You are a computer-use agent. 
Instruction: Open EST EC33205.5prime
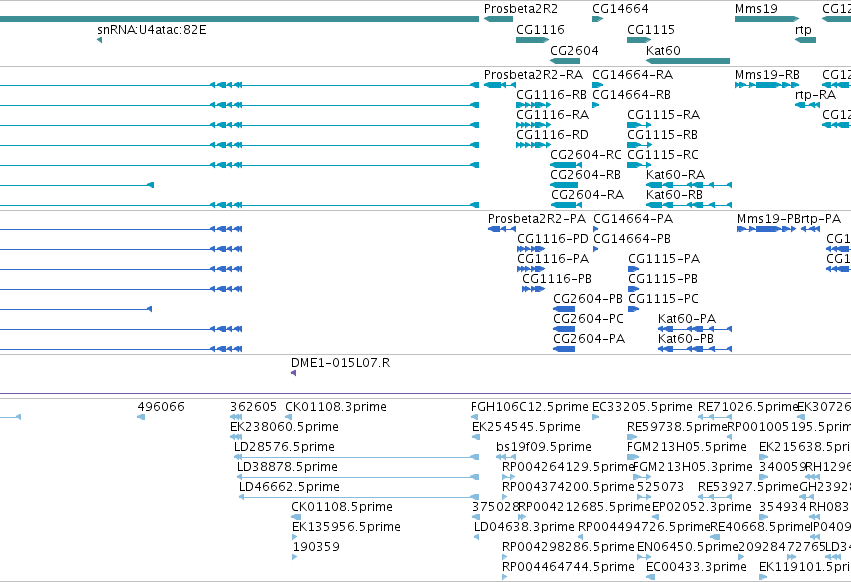point(642,407)
